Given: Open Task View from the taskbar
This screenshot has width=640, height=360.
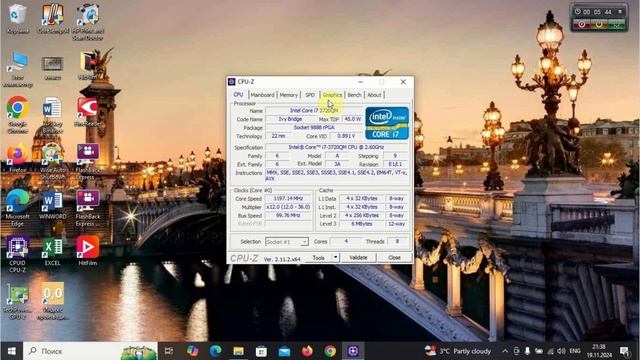Looking at the screenshot, I should (169, 351).
